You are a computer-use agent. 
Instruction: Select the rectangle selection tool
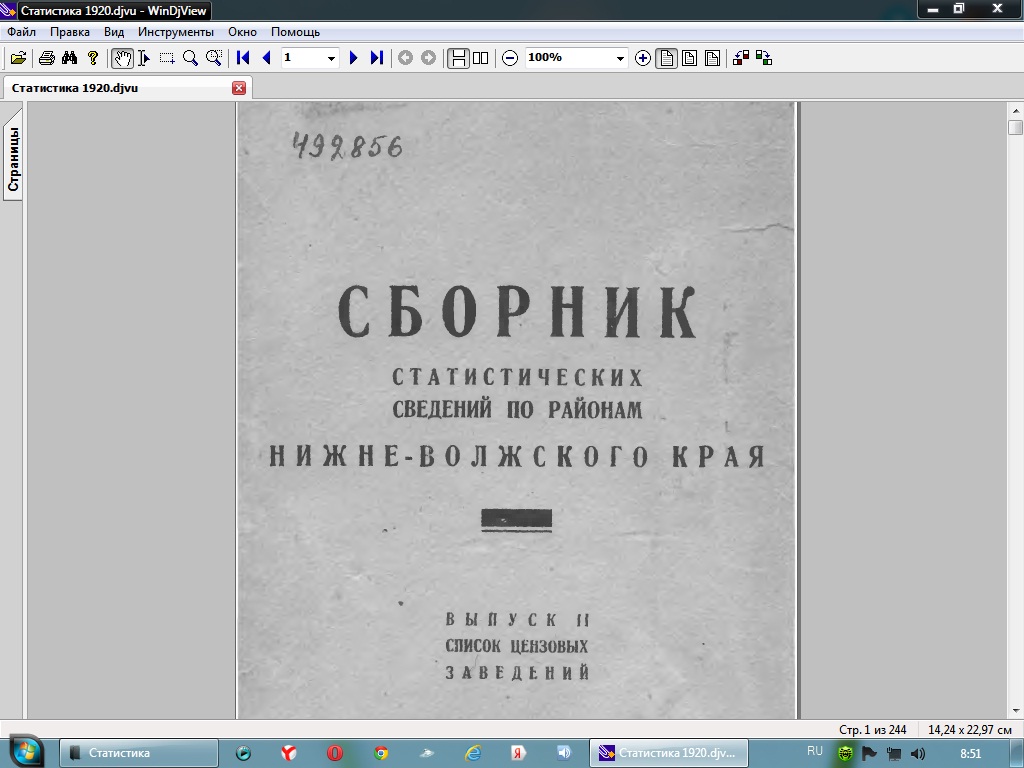pyautogui.click(x=167, y=58)
